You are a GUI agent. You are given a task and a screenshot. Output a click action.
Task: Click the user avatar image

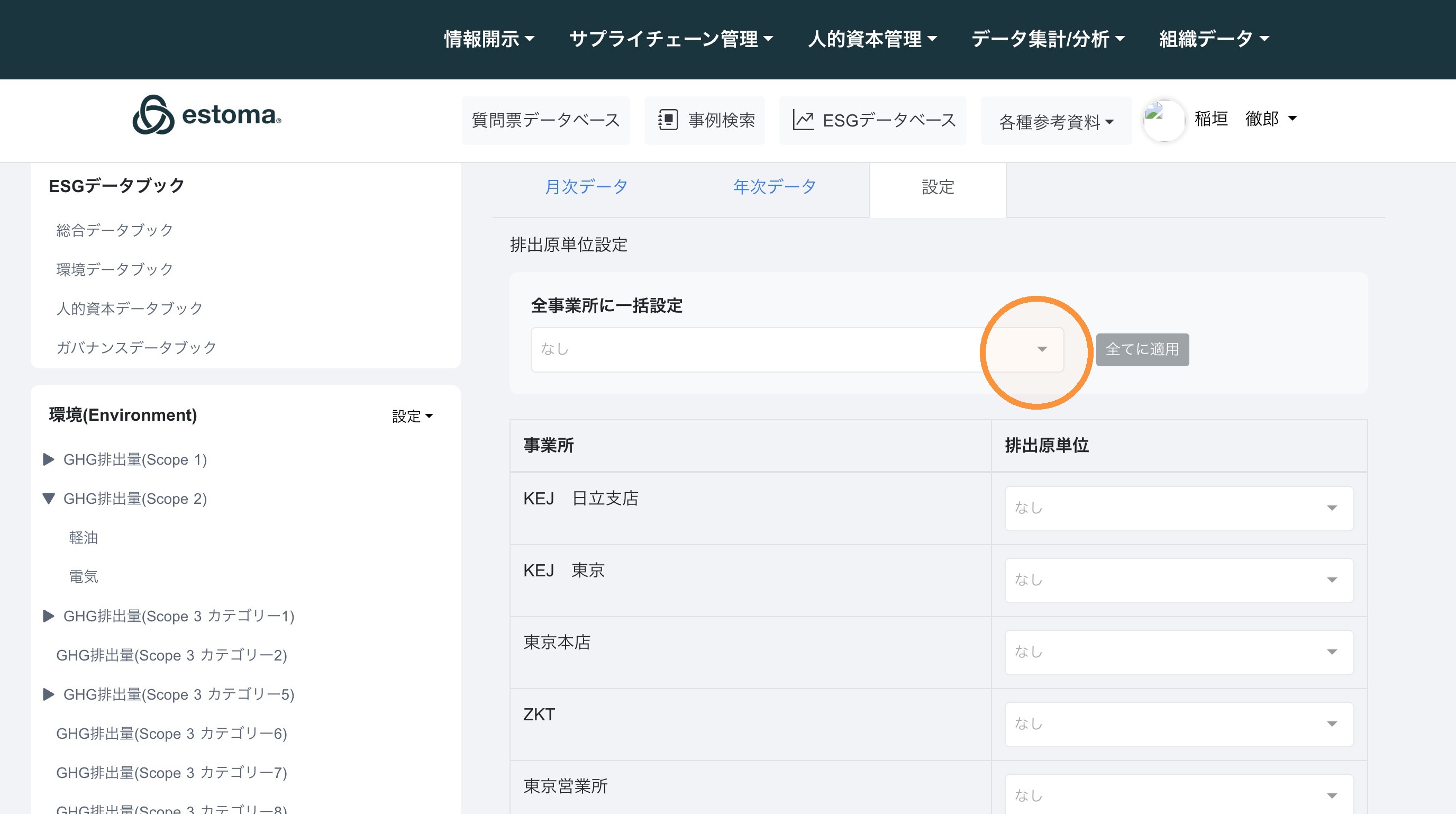1163,120
